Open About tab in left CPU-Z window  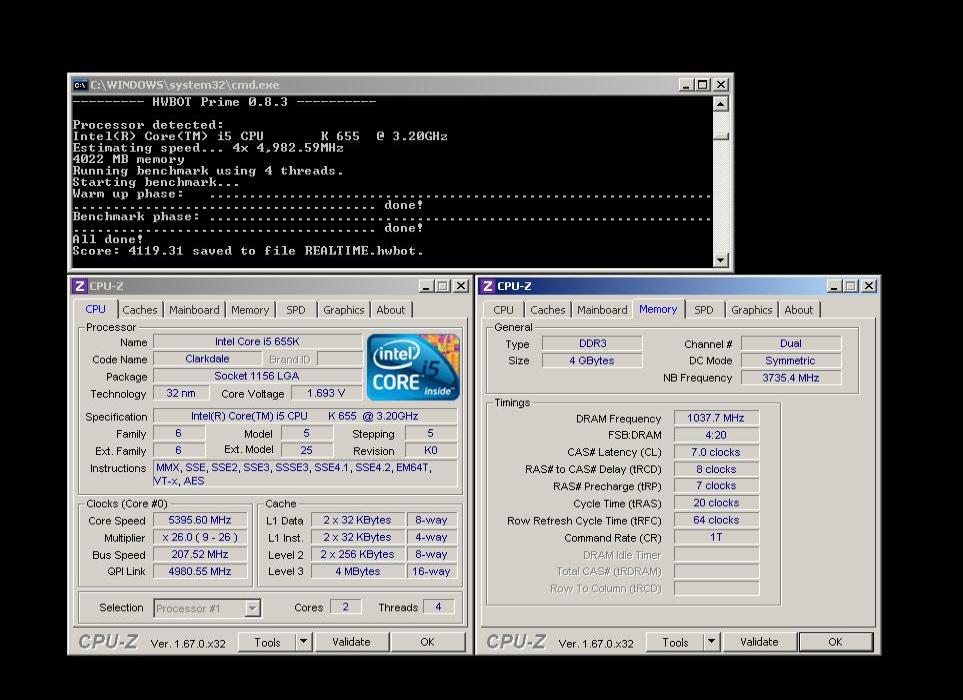point(391,310)
